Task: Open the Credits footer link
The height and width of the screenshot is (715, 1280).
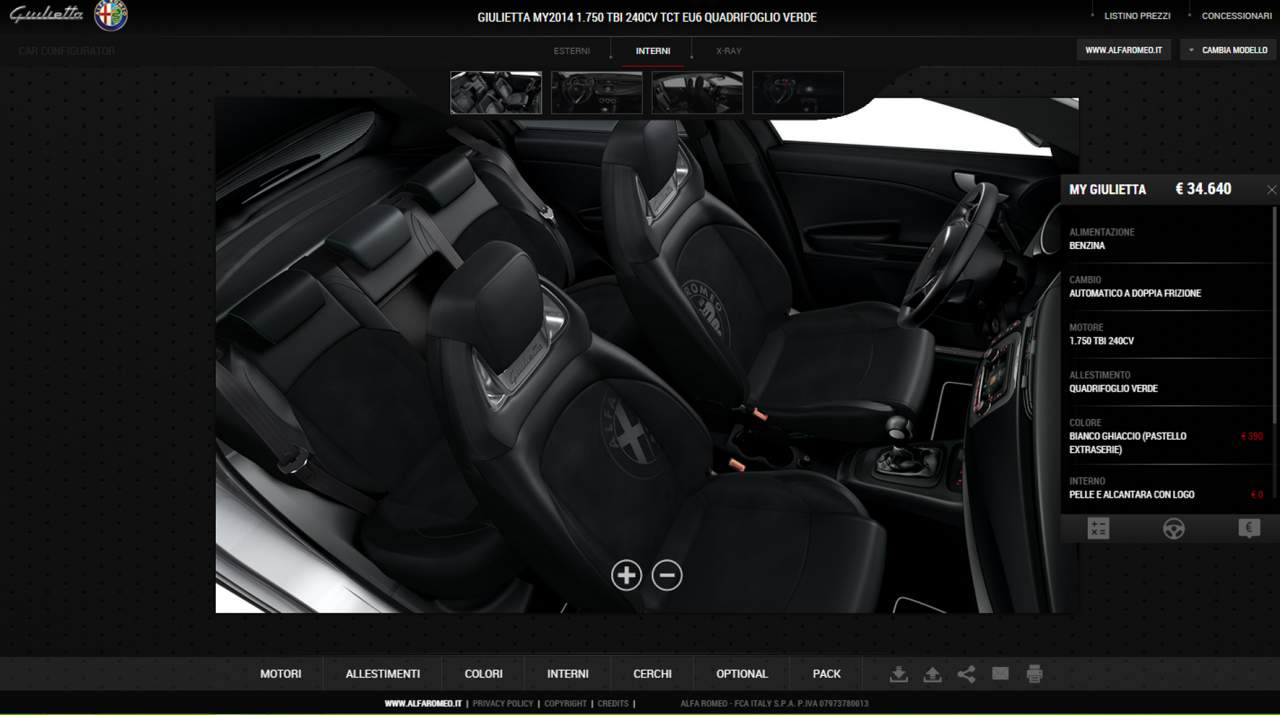Action: click(613, 704)
